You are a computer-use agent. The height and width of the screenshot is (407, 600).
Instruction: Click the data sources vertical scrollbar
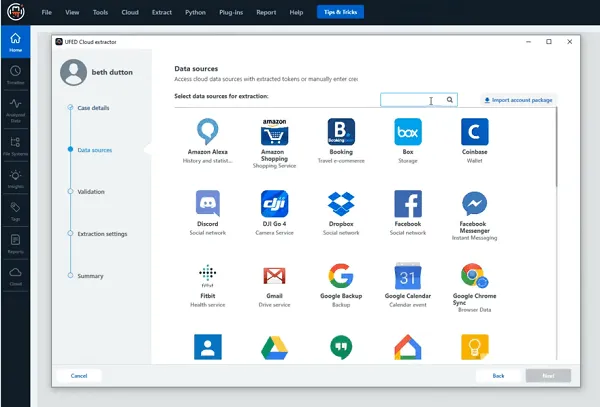[557, 147]
